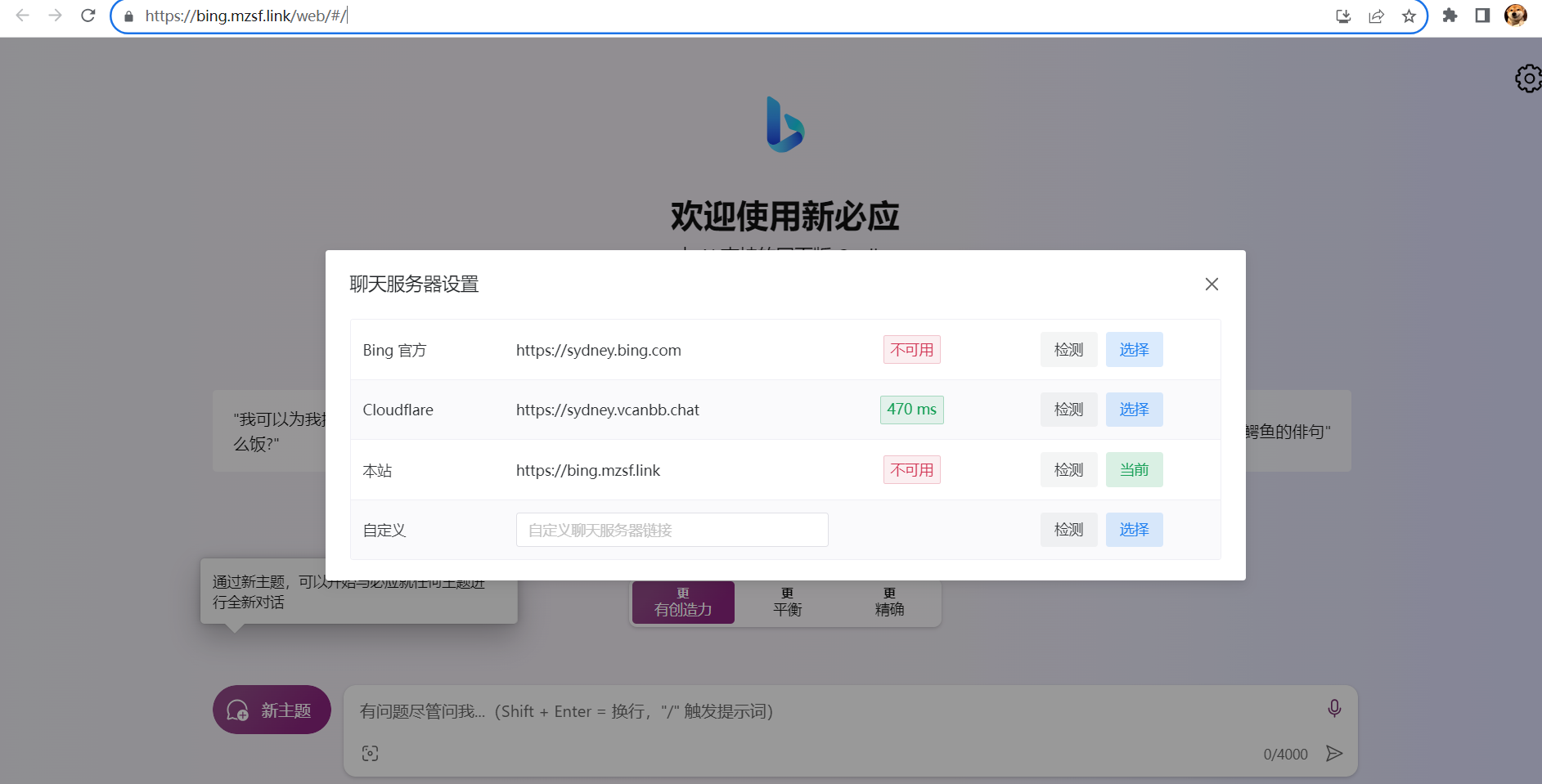The width and height of the screenshot is (1542, 784).
Task: Click the Cloudflare server name
Action: point(398,410)
